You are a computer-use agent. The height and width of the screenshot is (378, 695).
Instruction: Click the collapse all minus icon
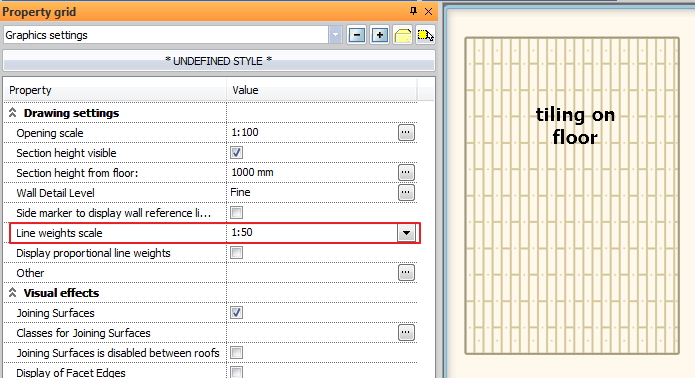357,35
